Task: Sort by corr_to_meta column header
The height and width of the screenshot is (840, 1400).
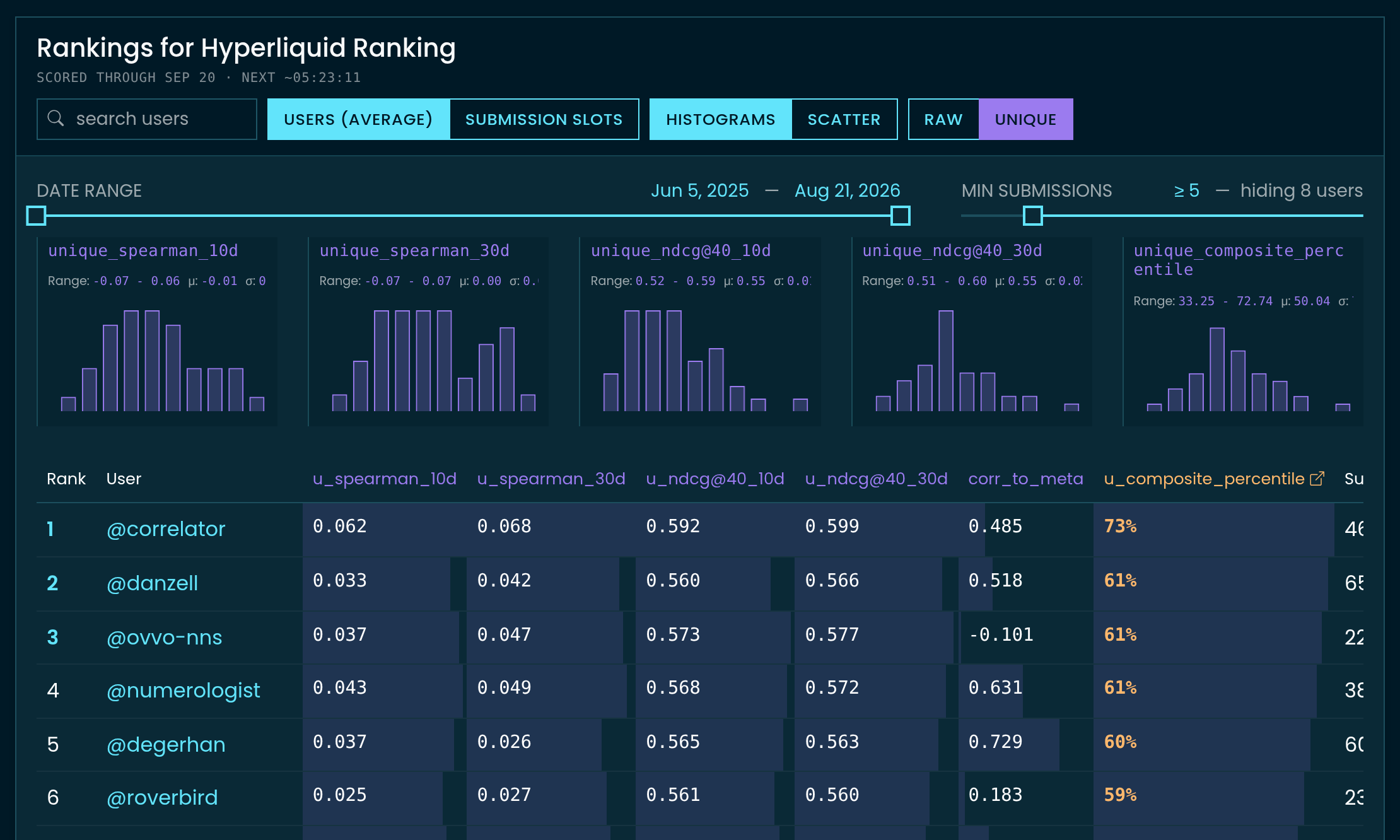Action: (1026, 479)
